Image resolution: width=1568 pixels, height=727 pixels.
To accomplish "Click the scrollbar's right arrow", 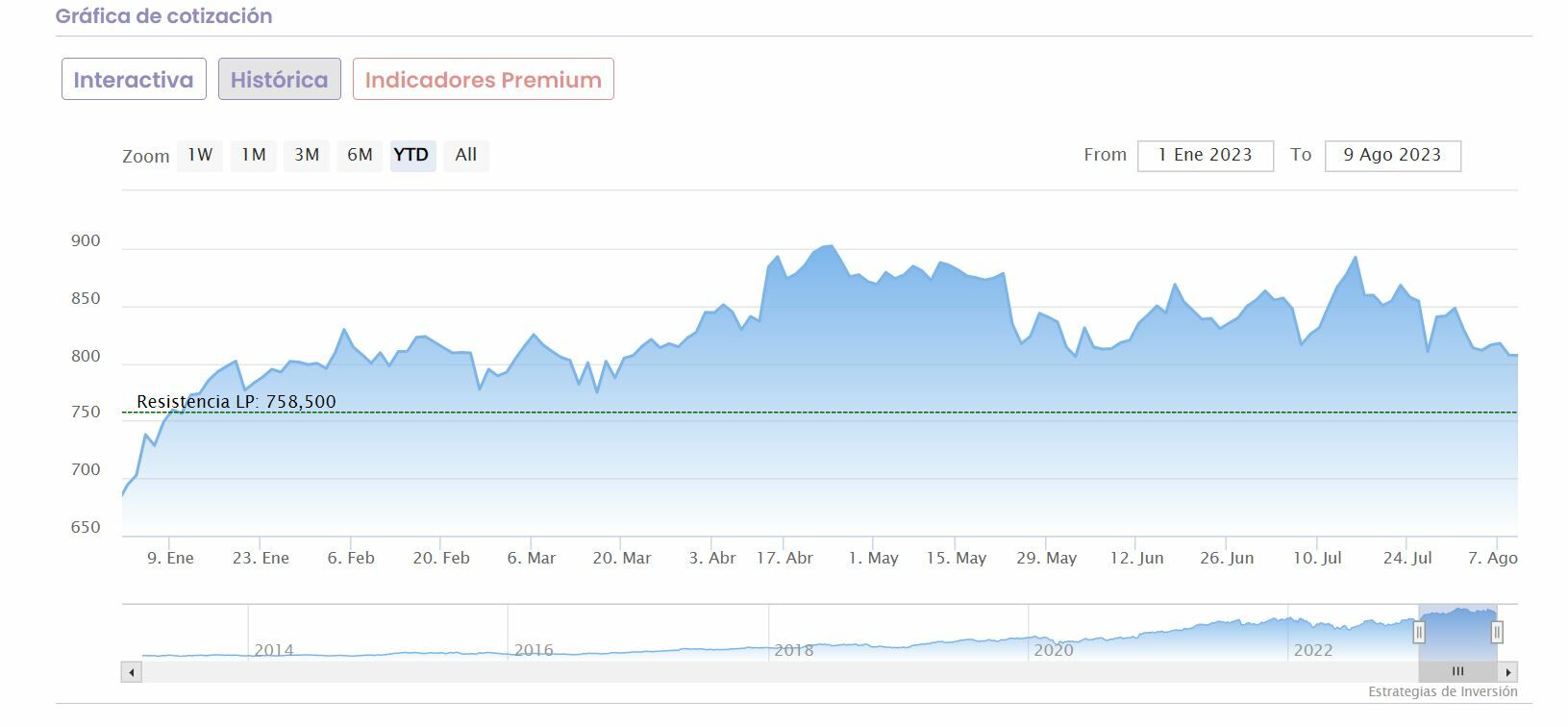I will pyautogui.click(x=1508, y=672).
